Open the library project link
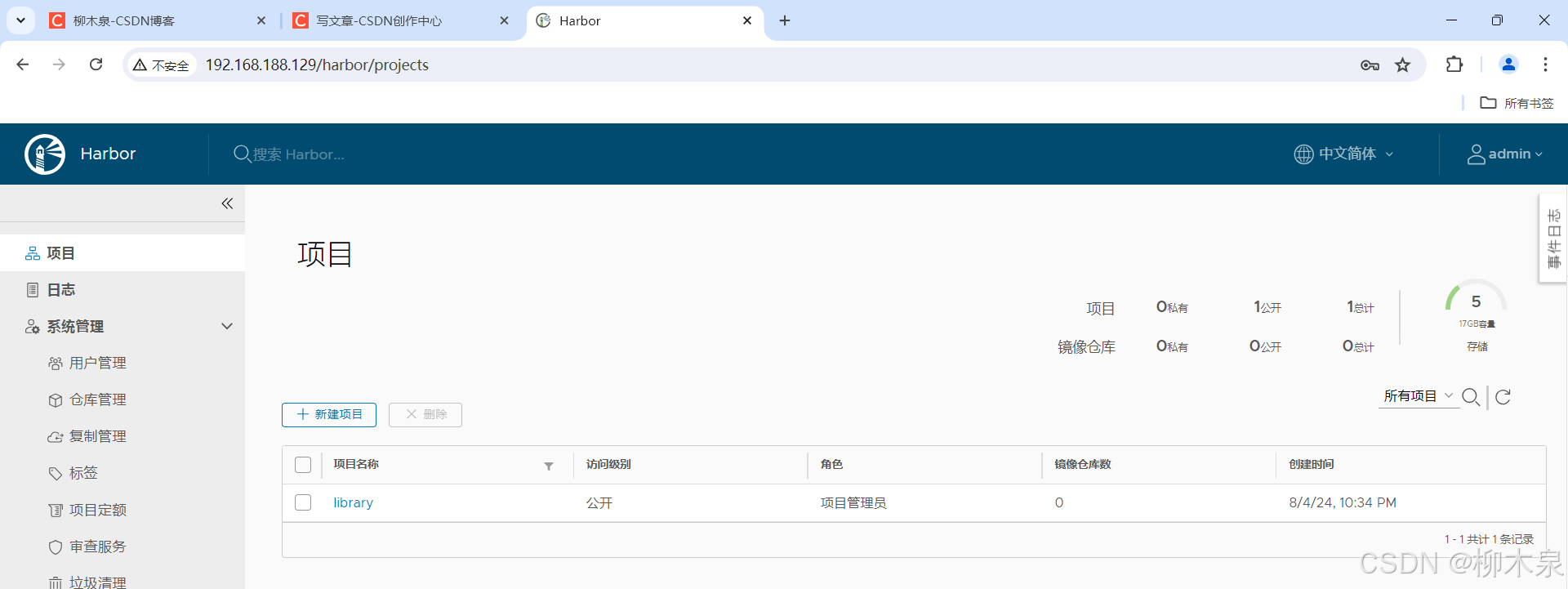This screenshot has width=1568, height=589. [x=353, y=502]
